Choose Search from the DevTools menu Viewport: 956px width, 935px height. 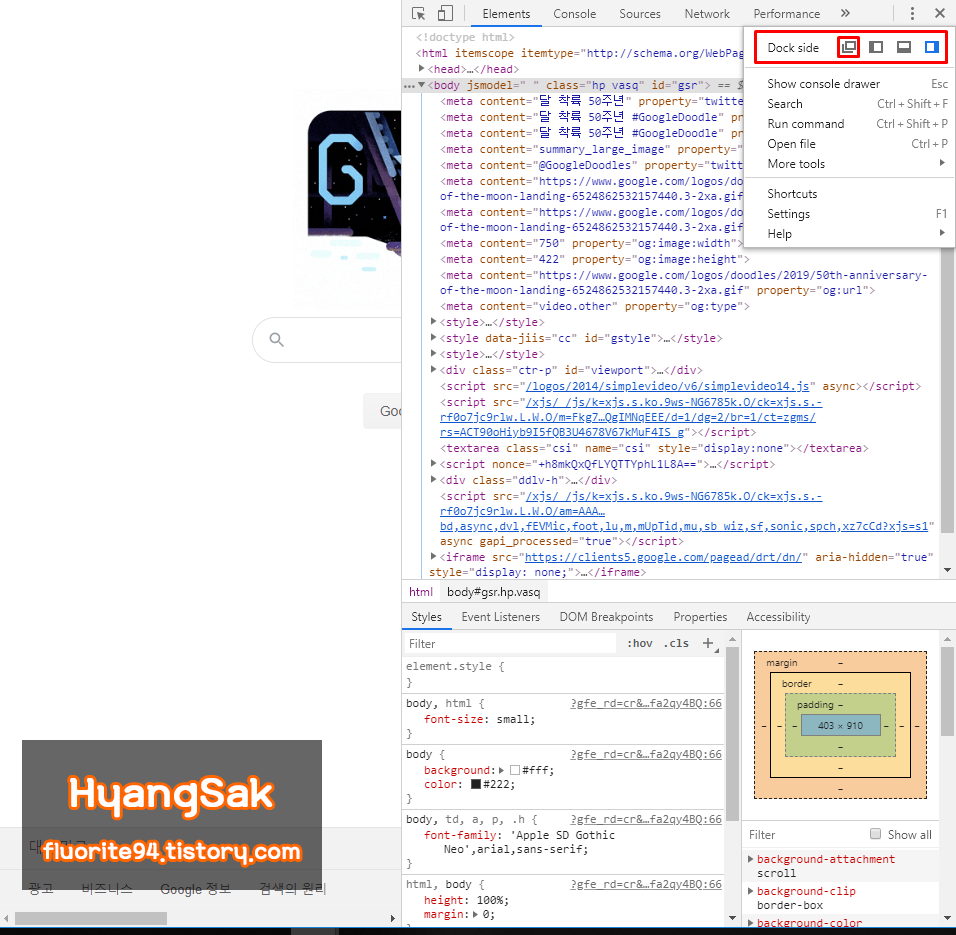coord(850,104)
